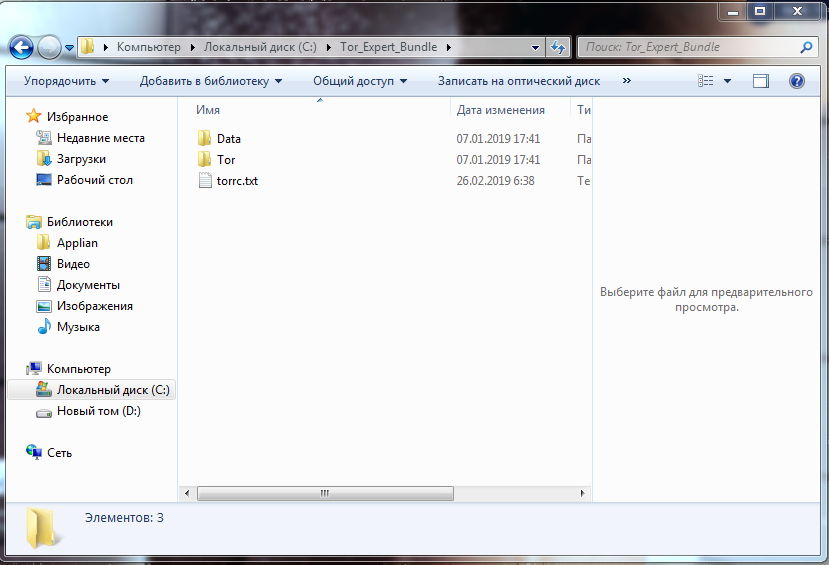
Task: Click the Избранное star icon
Action: click(x=34, y=116)
